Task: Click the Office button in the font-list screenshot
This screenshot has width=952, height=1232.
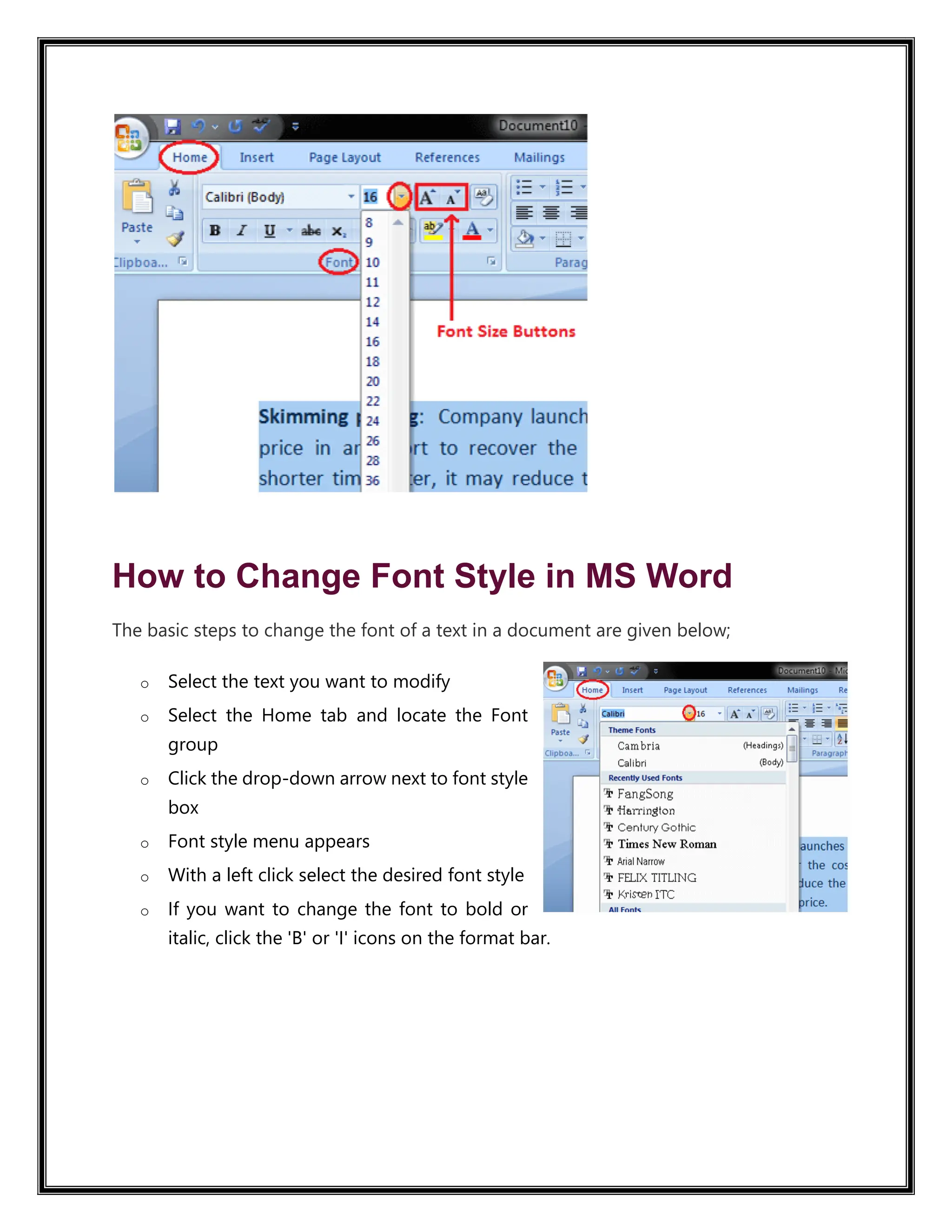Action: [x=555, y=678]
